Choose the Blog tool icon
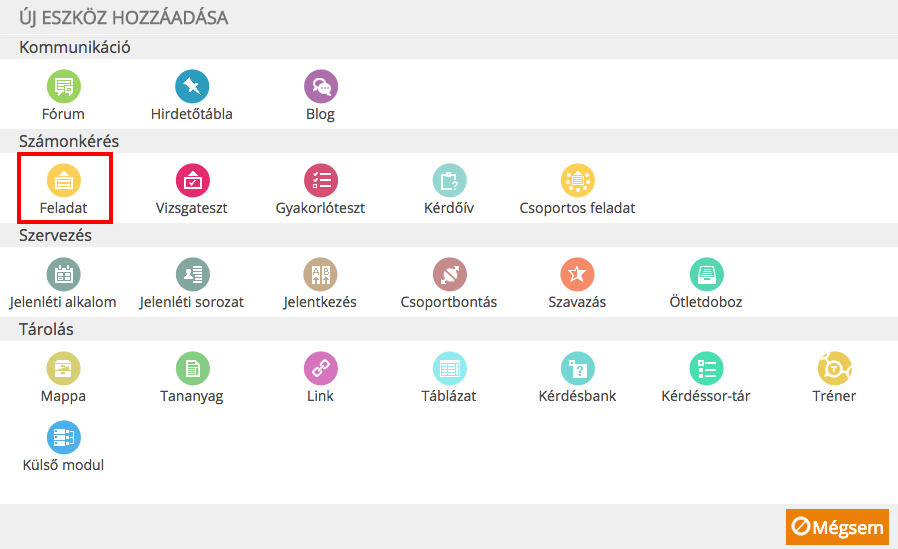 click(x=321, y=86)
